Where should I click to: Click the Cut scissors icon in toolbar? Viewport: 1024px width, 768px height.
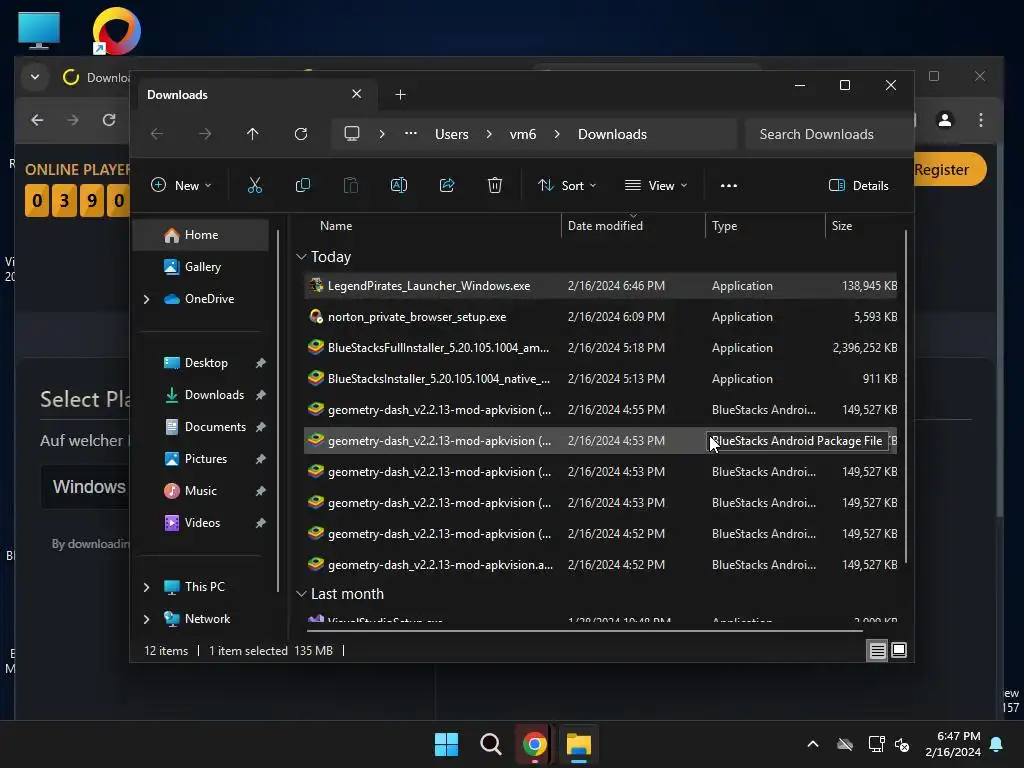pos(255,185)
